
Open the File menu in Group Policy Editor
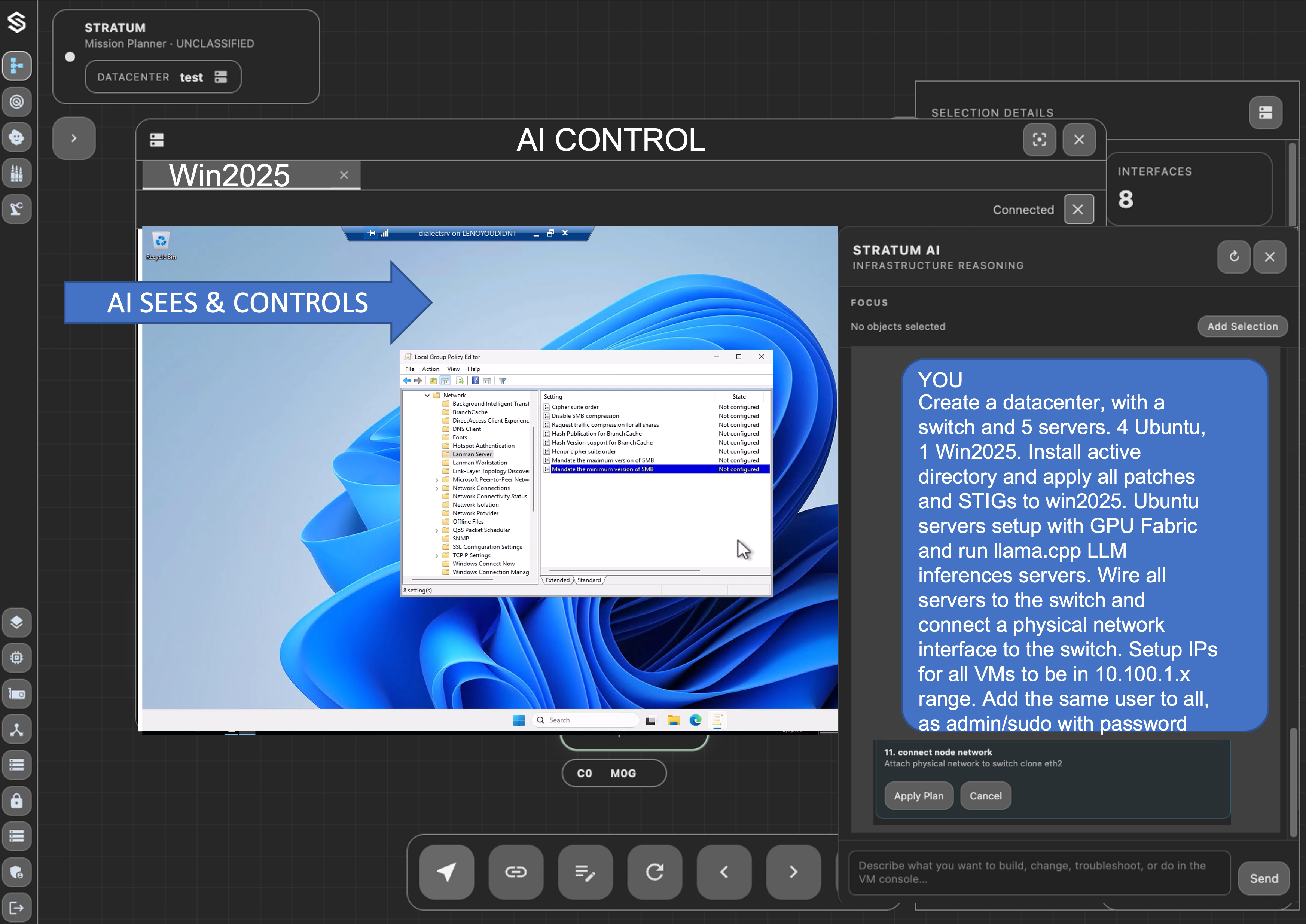pos(409,369)
